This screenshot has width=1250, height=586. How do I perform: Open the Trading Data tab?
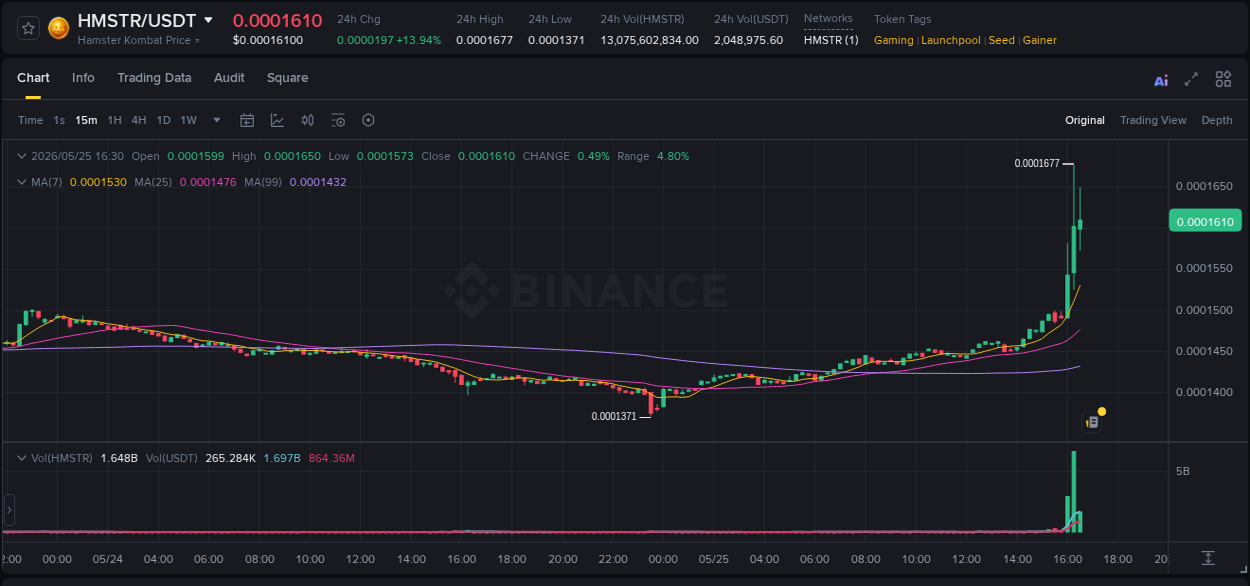(x=154, y=78)
